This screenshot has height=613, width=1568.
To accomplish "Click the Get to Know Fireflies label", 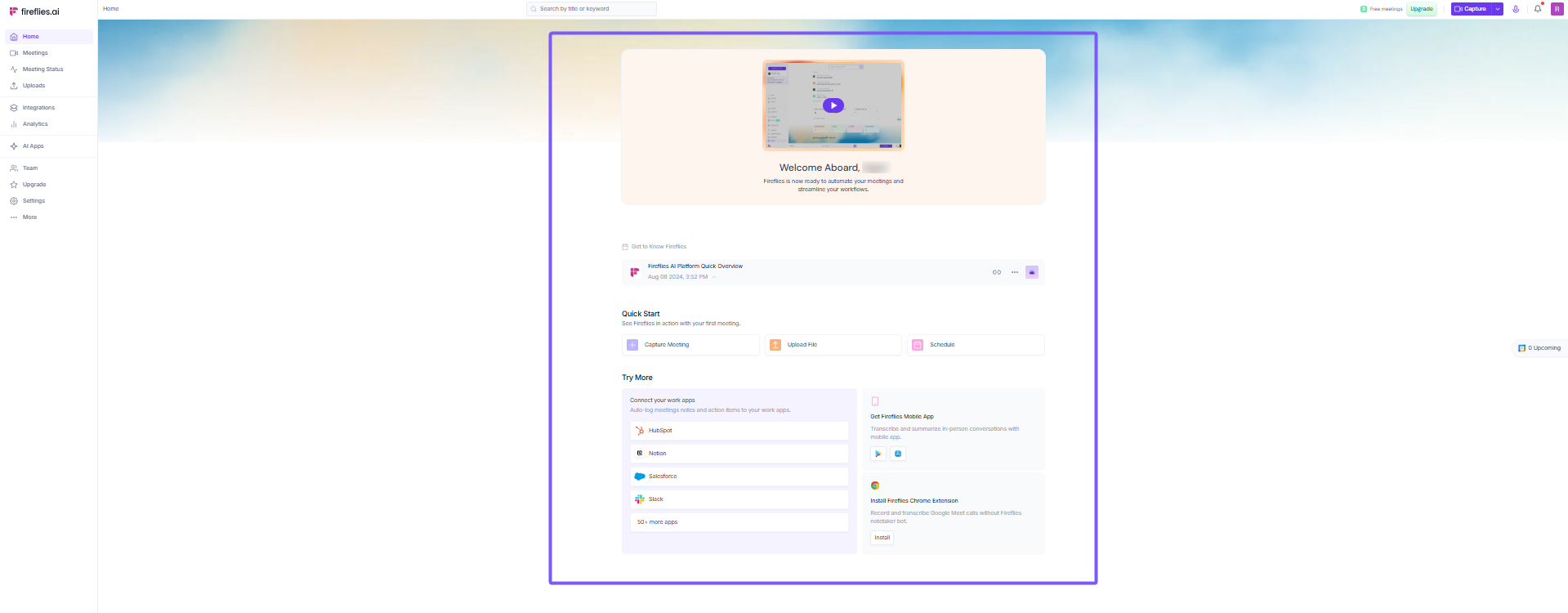I will click(x=659, y=247).
